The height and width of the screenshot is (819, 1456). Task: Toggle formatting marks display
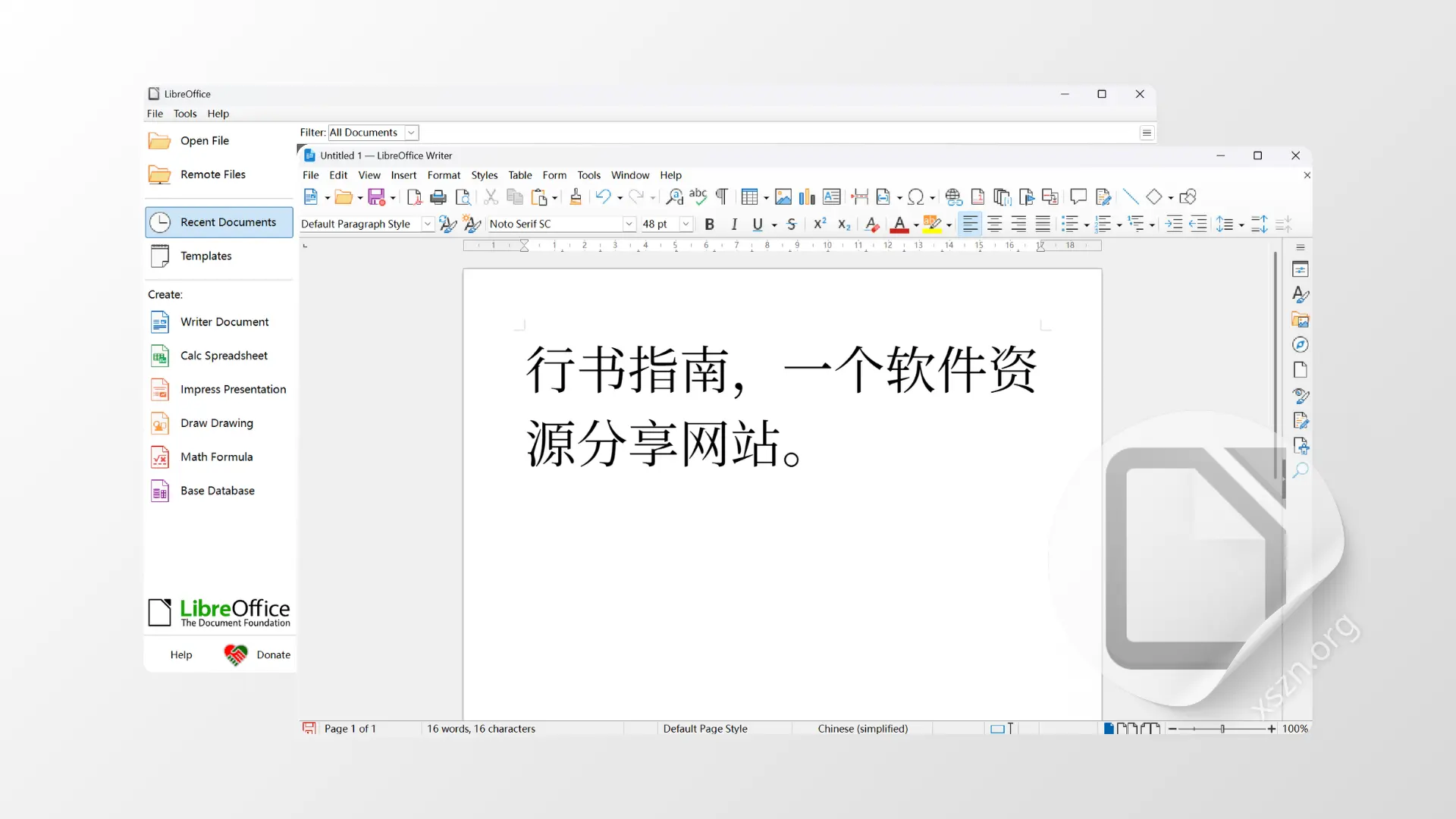pyautogui.click(x=721, y=196)
